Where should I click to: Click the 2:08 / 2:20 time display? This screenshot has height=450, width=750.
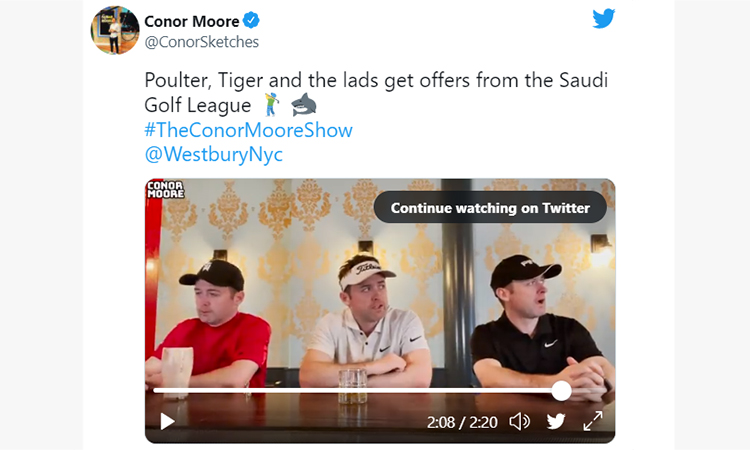(x=462, y=422)
